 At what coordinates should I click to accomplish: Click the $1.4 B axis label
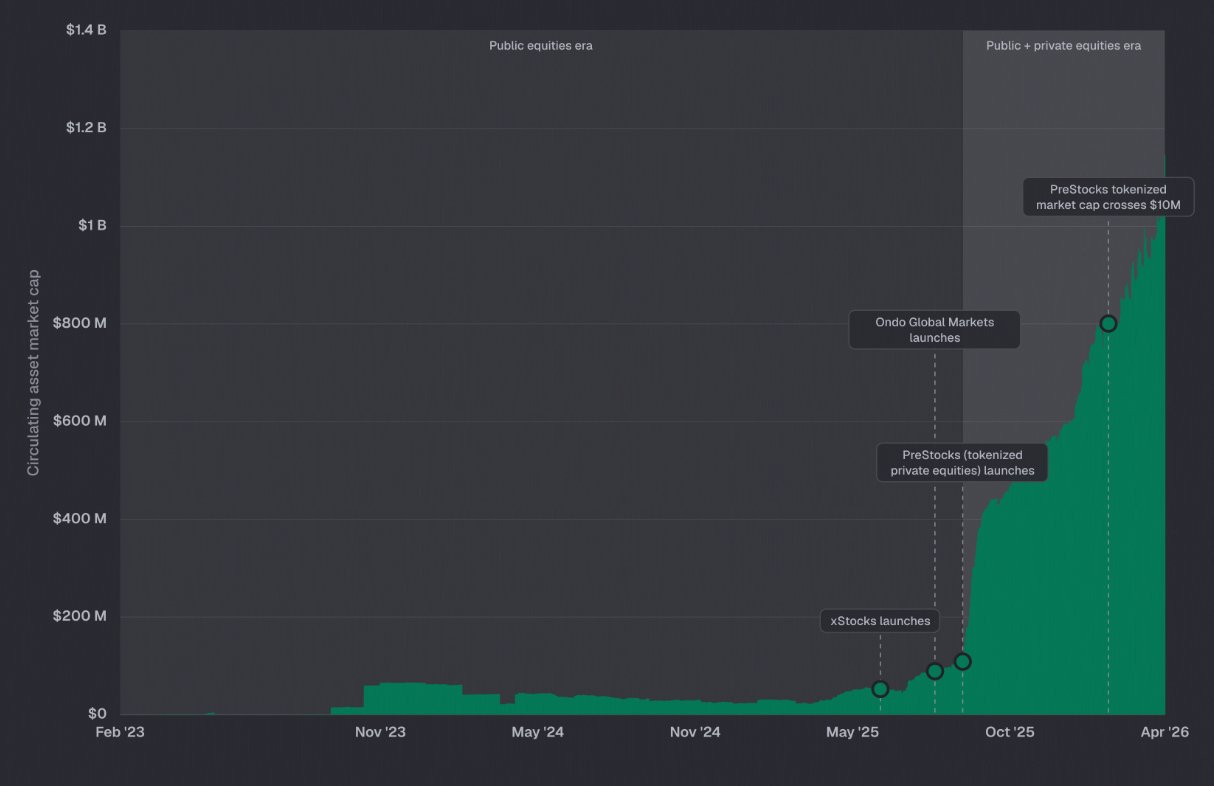tap(86, 31)
